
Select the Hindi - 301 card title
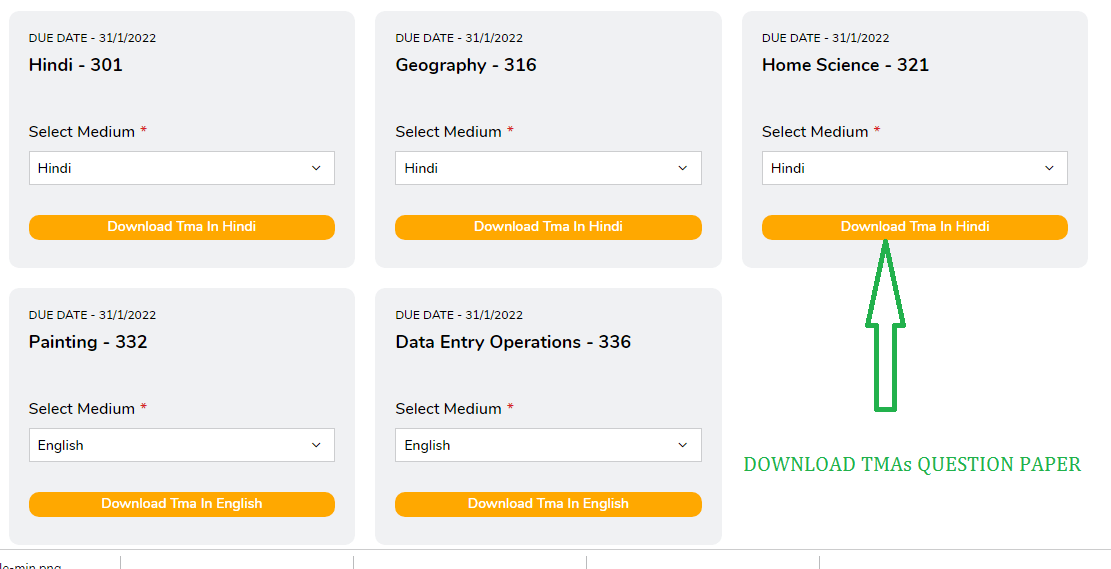pos(76,65)
